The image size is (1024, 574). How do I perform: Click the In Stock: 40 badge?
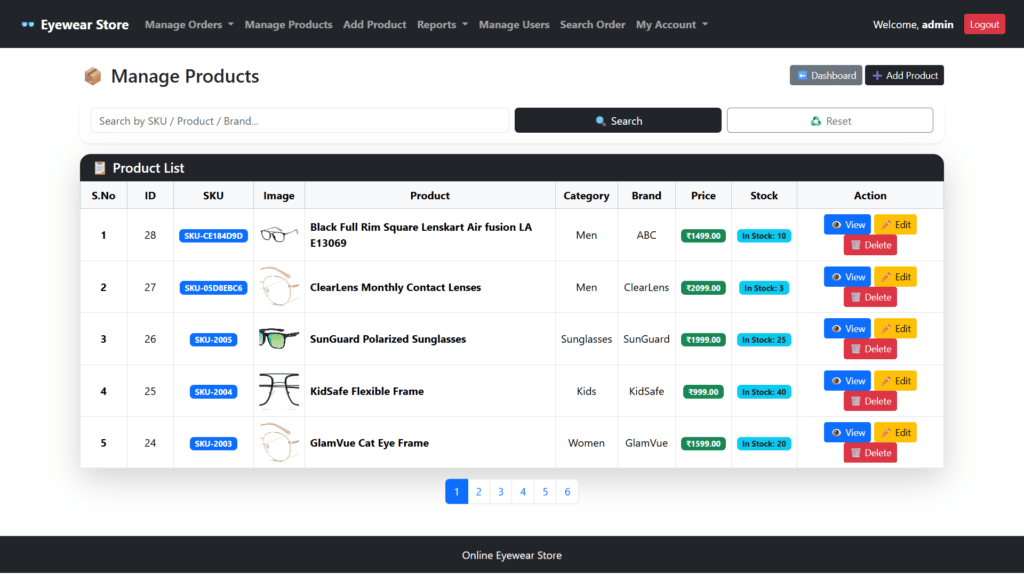[764, 392]
